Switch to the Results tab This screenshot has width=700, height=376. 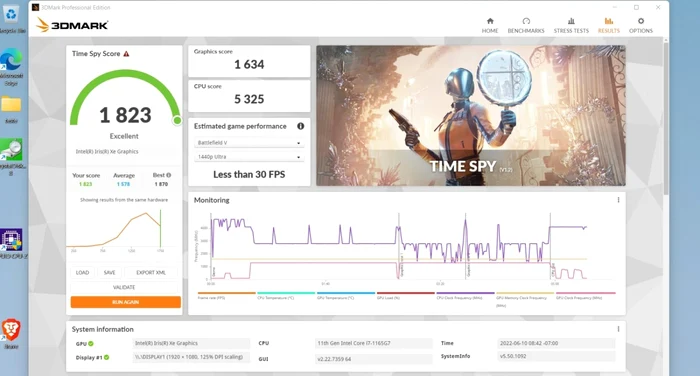608,25
